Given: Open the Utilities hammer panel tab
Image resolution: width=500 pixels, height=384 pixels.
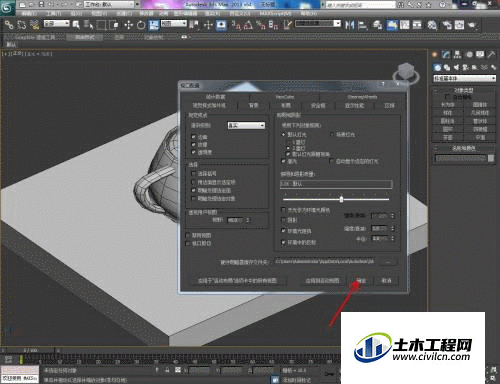Looking at the screenshot, I should 491,54.
